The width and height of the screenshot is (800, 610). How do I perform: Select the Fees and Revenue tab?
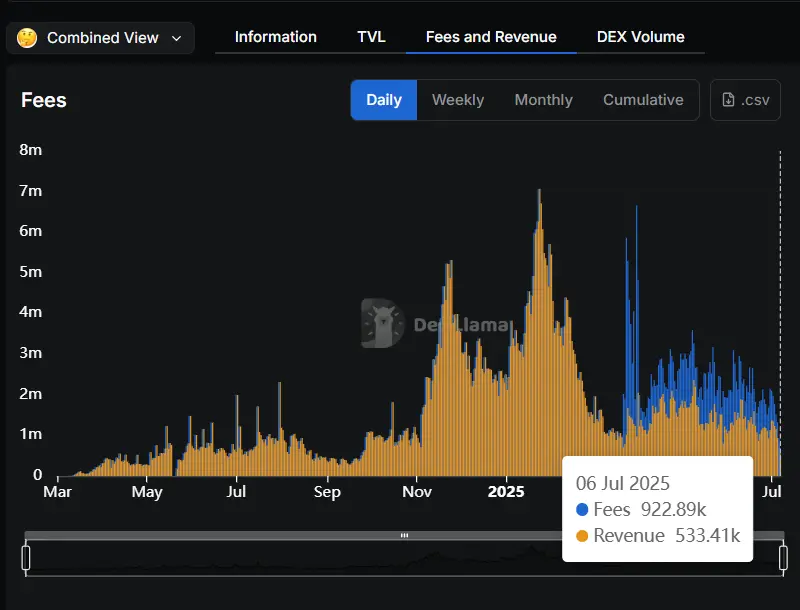point(491,37)
